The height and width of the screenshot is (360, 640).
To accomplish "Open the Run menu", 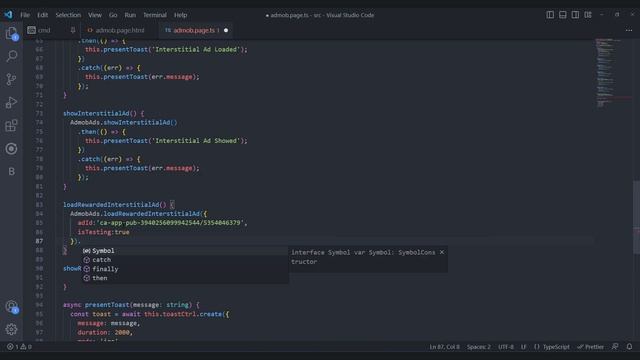I will pos(130,15).
